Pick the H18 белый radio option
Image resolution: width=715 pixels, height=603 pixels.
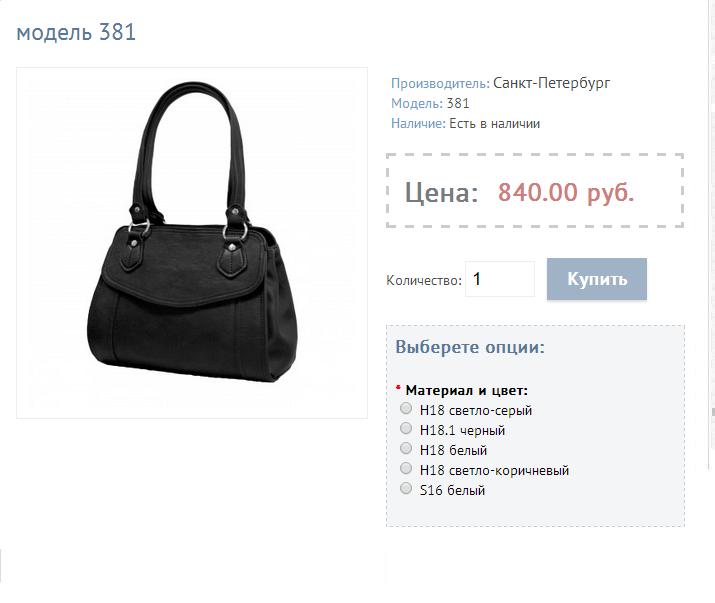point(406,448)
